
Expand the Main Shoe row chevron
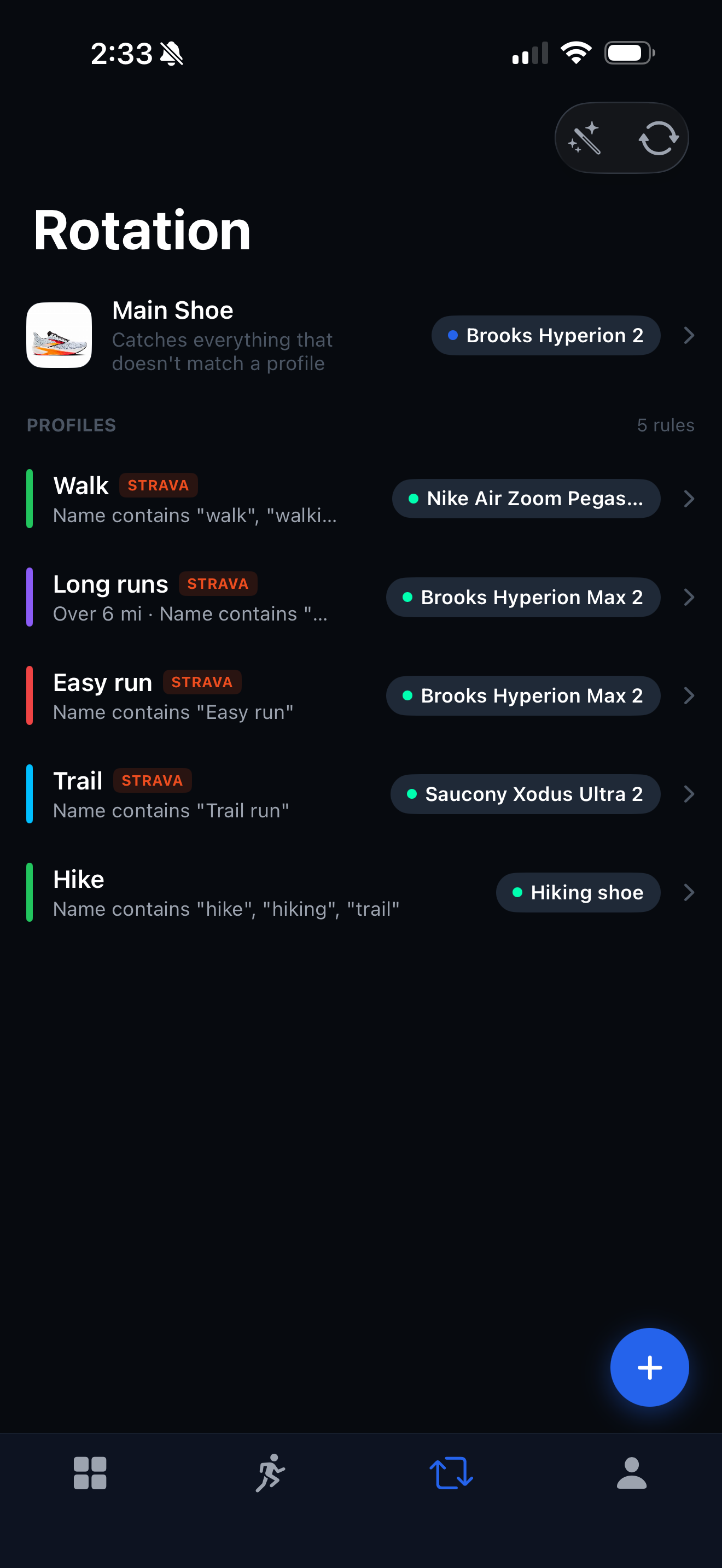(x=689, y=335)
